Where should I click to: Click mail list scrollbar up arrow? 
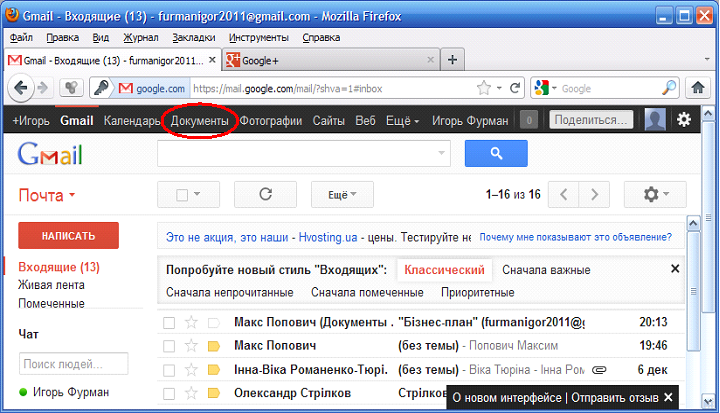point(693,223)
